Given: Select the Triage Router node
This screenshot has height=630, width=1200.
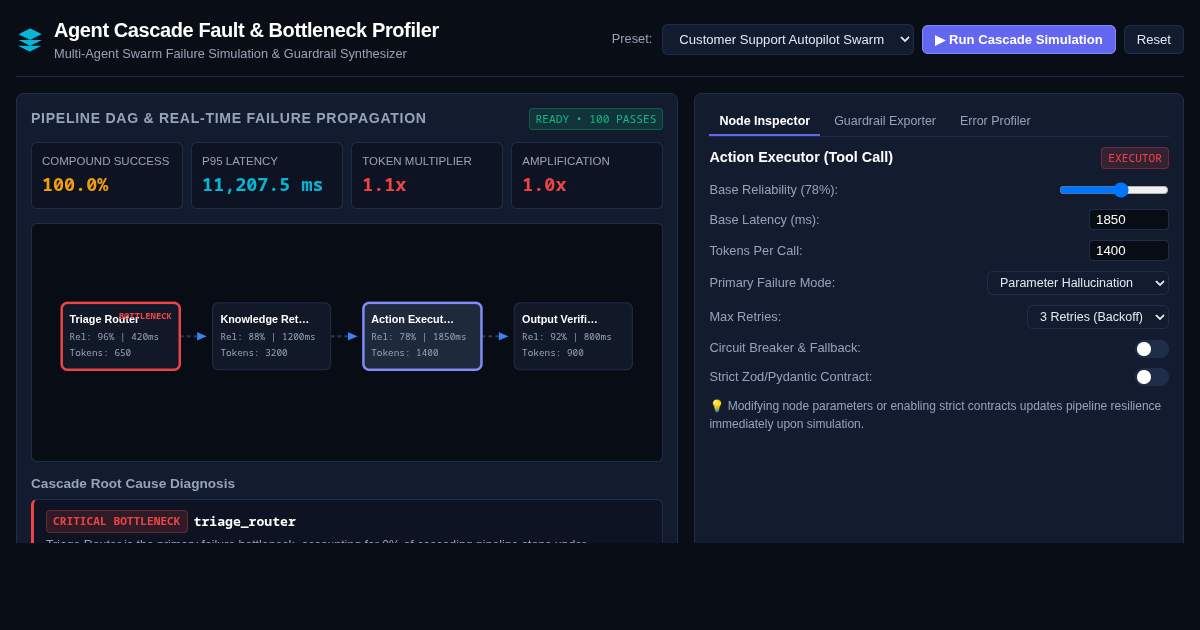Looking at the screenshot, I should click(x=121, y=337).
